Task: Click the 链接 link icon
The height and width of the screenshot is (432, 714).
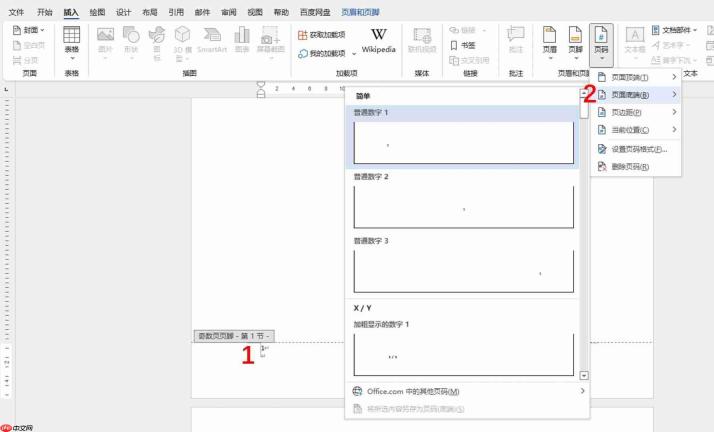Action: [454, 30]
